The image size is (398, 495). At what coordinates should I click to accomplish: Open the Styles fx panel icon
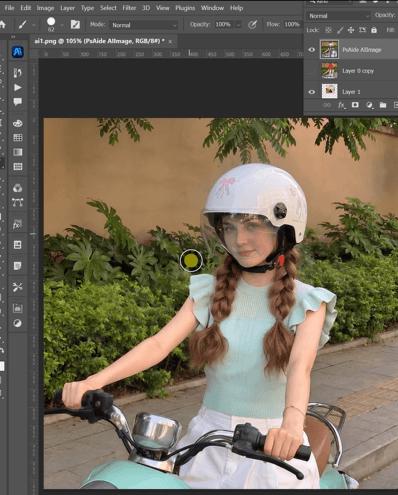(17, 224)
